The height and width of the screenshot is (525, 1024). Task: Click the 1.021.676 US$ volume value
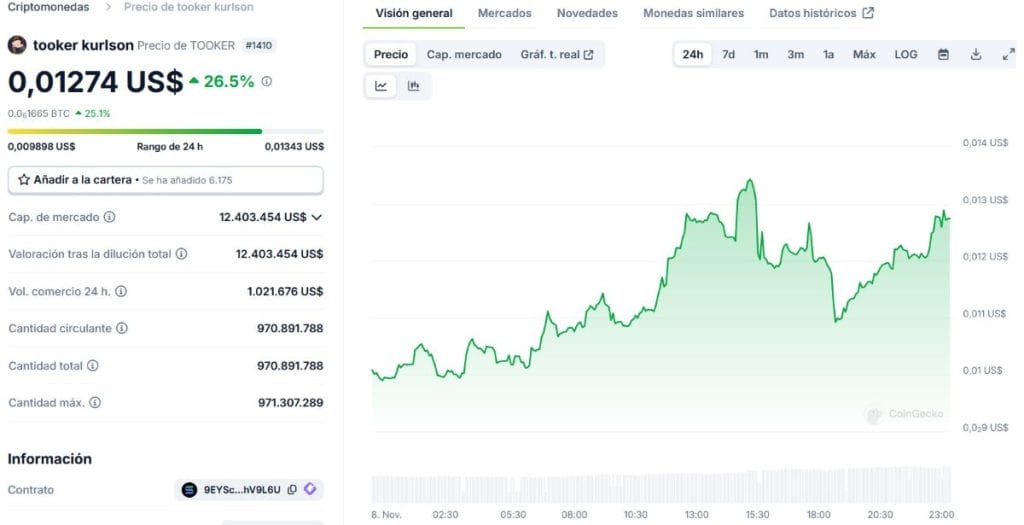pyautogui.click(x=285, y=291)
